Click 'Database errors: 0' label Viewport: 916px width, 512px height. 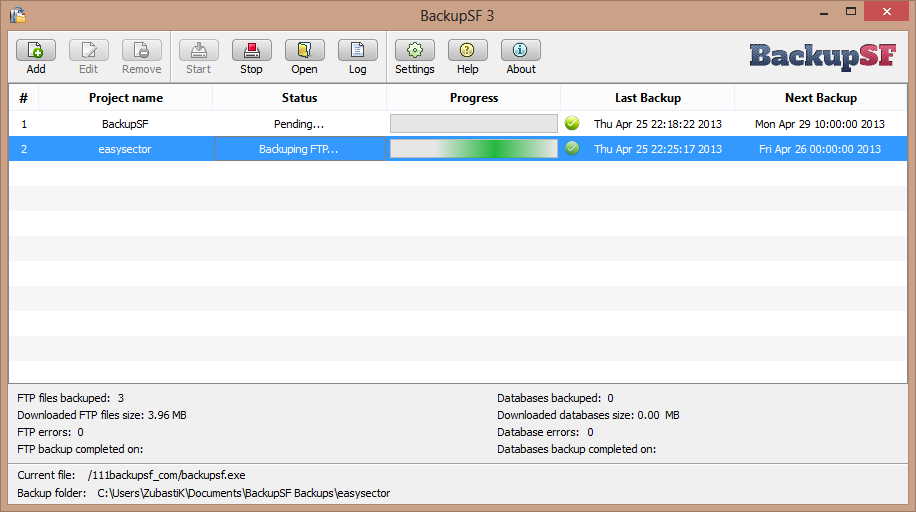[x=546, y=432]
